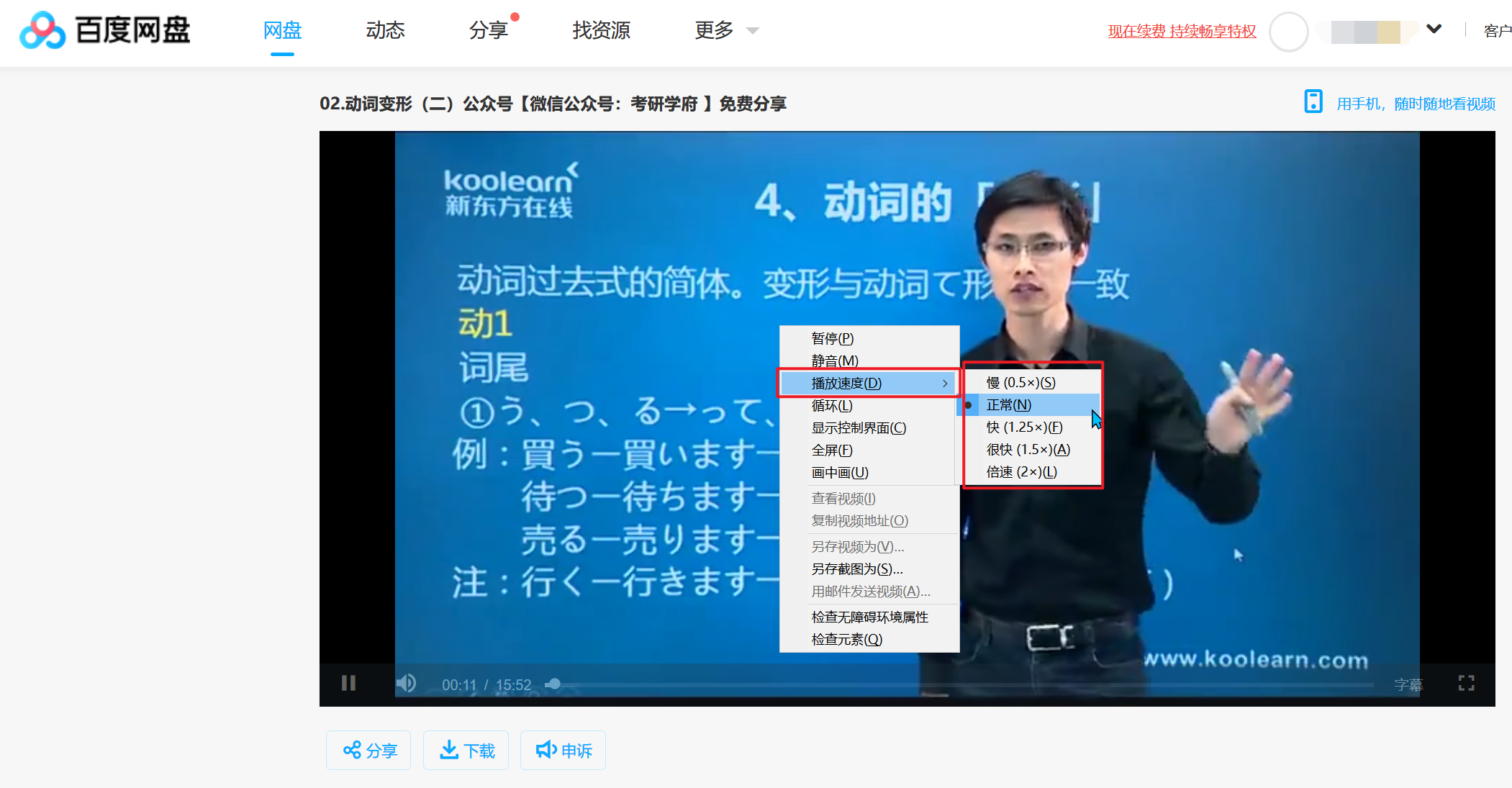This screenshot has height=788, width=1512.
Task: Click the 字幕 subtitle control
Action: 1409,684
